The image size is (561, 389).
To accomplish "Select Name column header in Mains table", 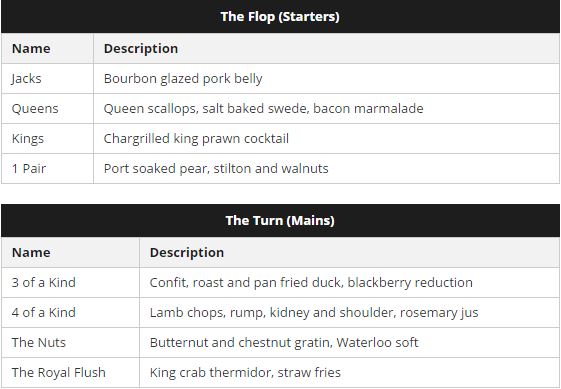I will 31,253.
